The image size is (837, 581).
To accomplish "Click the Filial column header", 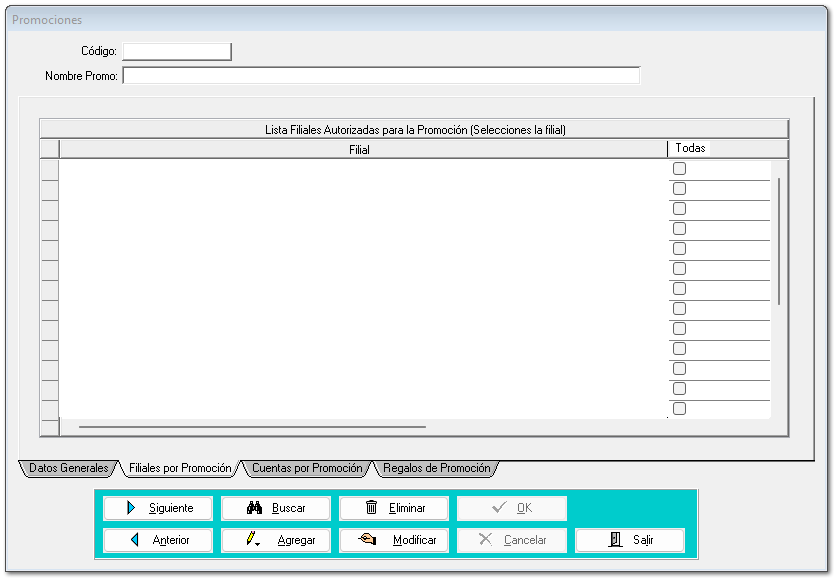I will (360, 149).
